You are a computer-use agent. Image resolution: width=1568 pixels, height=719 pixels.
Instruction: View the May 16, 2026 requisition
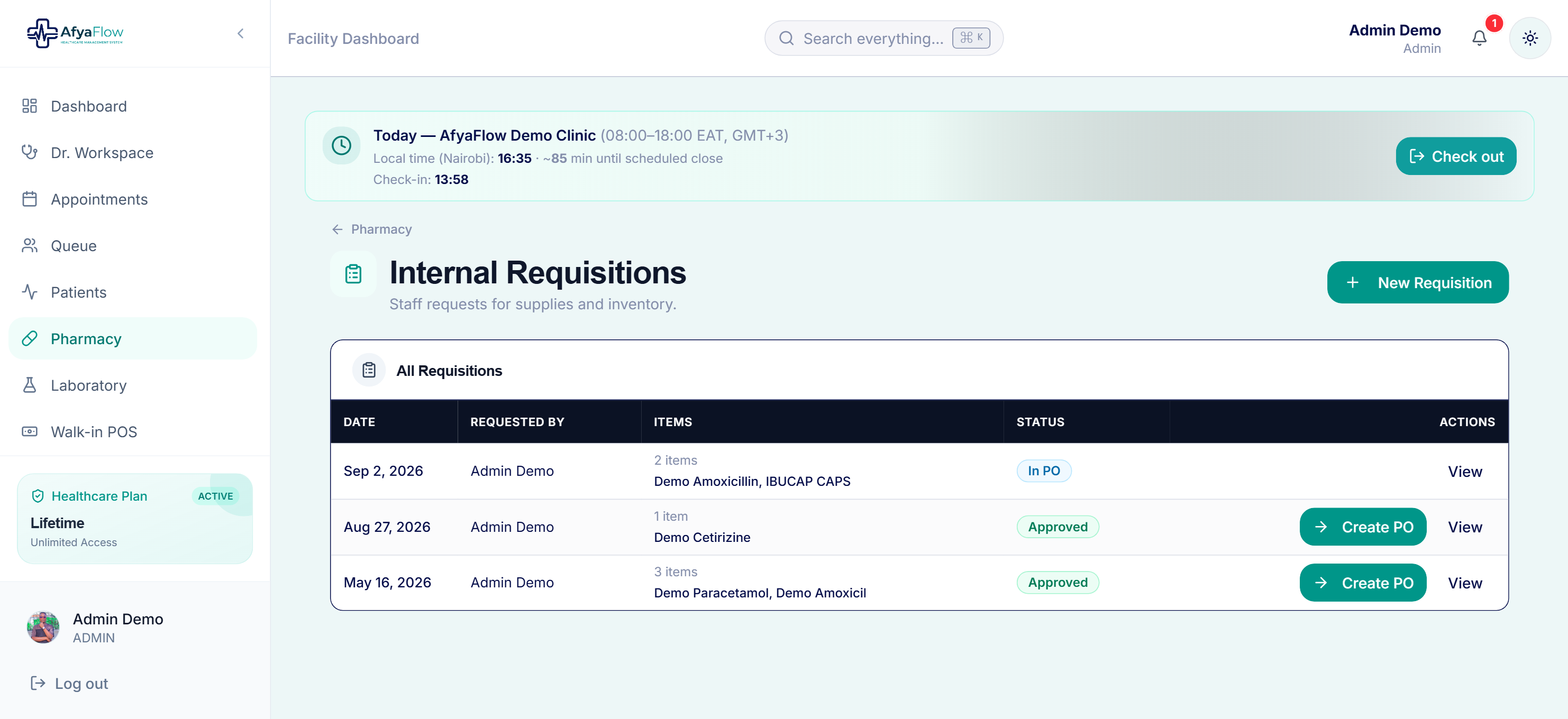(1464, 583)
